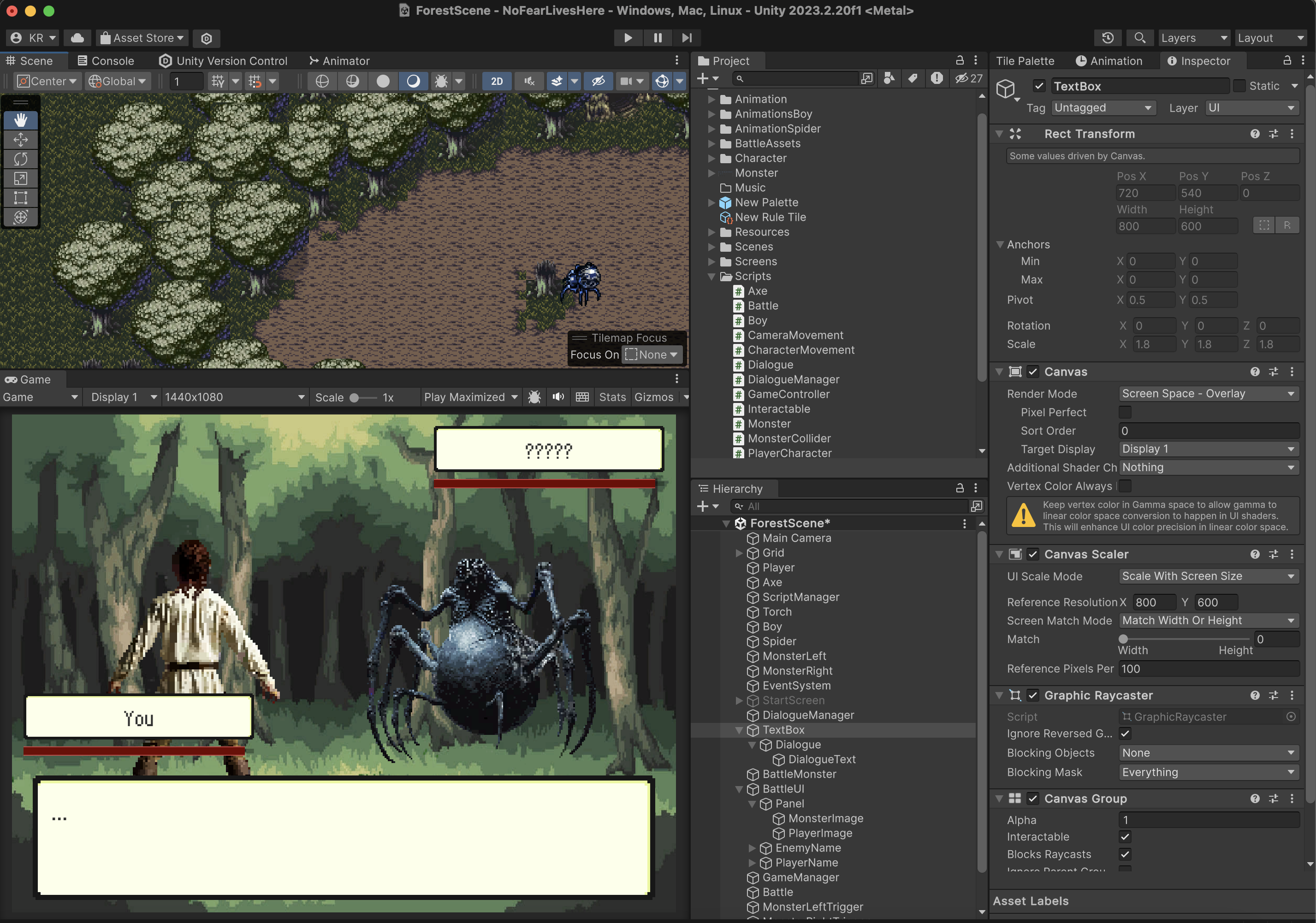The image size is (1316, 923).
Task: Toggle 2D scene view mode
Action: pos(496,81)
